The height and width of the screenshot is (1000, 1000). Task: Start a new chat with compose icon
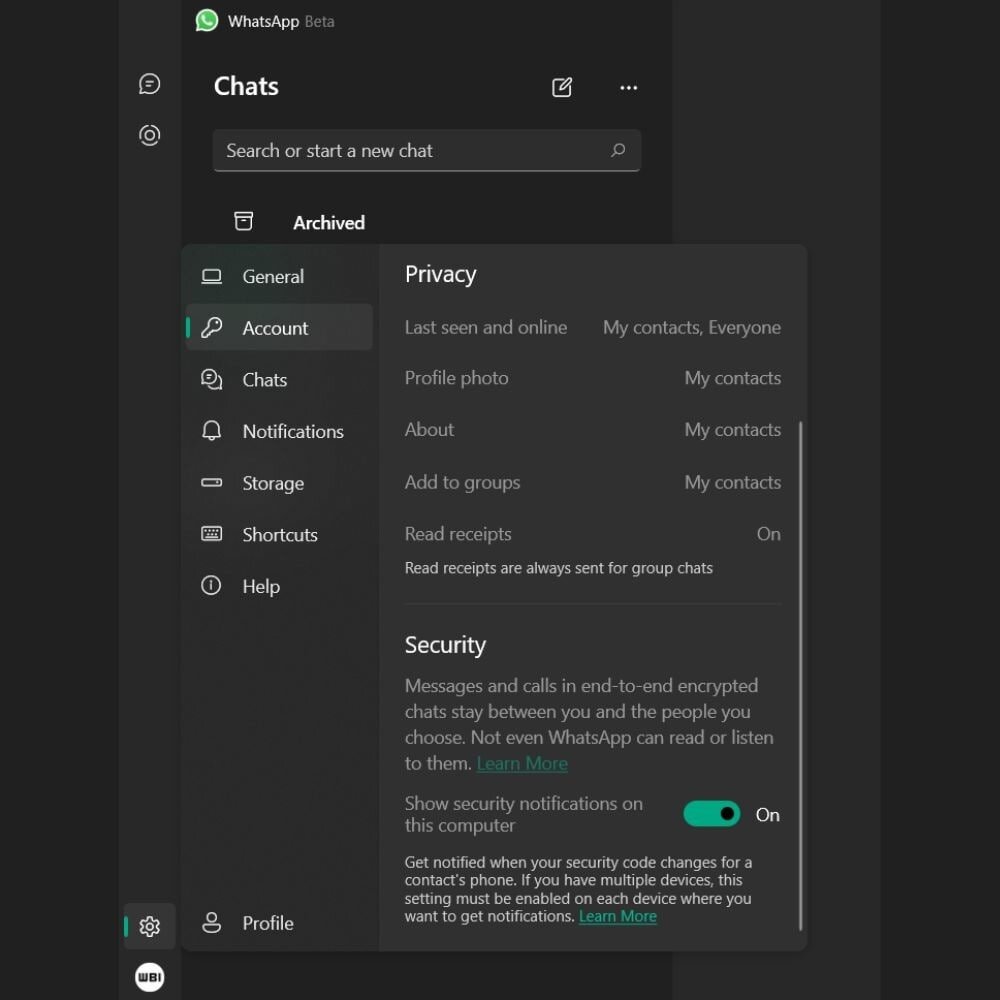(562, 88)
